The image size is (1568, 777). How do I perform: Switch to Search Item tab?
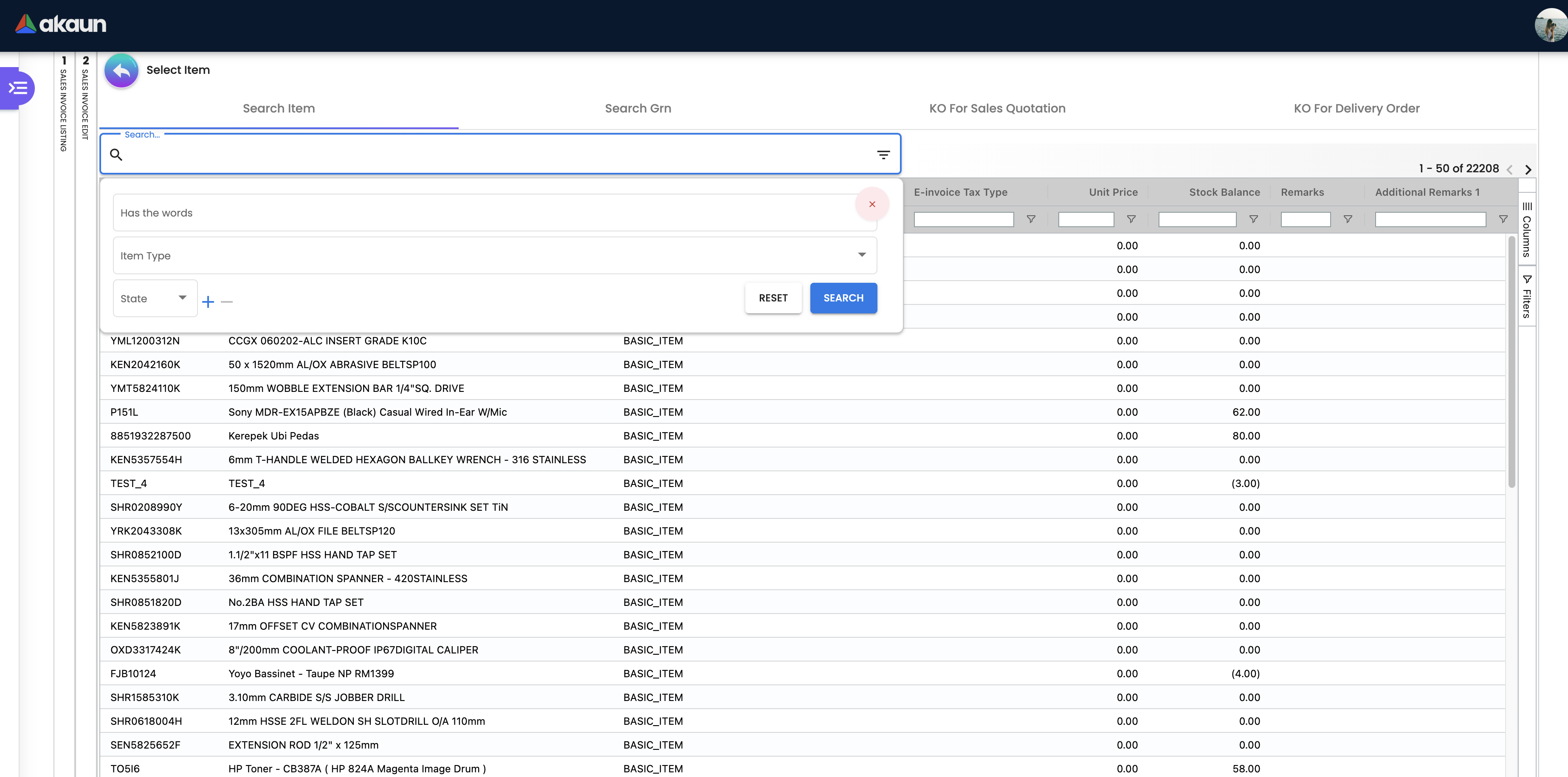(x=279, y=108)
